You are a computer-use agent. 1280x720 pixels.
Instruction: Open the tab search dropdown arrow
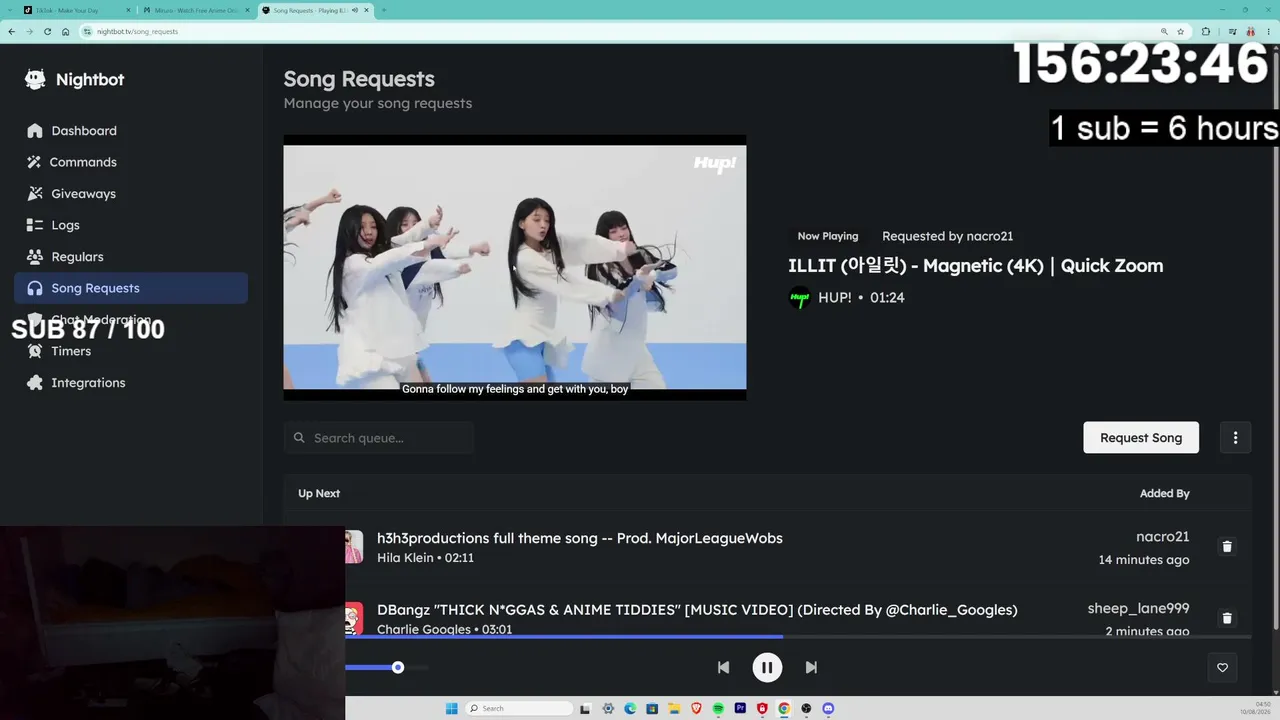(x=9, y=10)
